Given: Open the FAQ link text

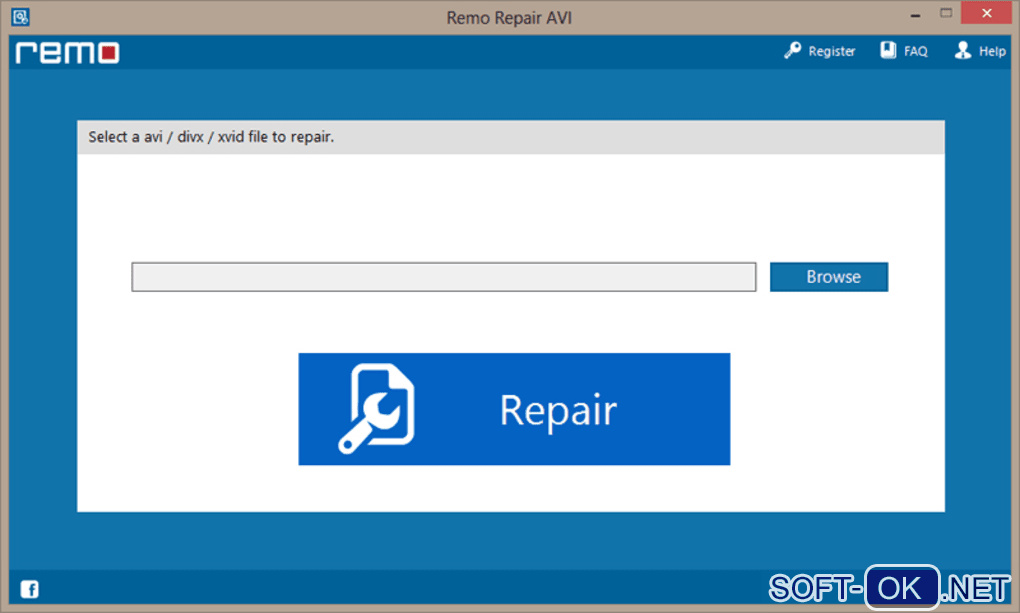Looking at the screenshot, I should (x=915, y=51).
